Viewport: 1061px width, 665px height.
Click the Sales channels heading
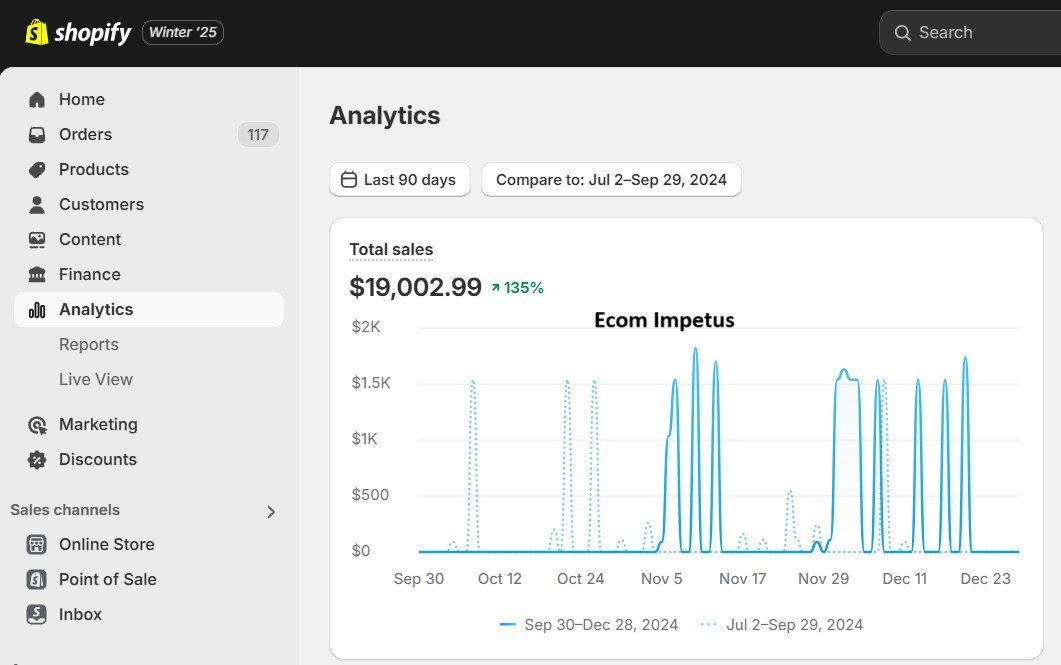coord(65,510)
